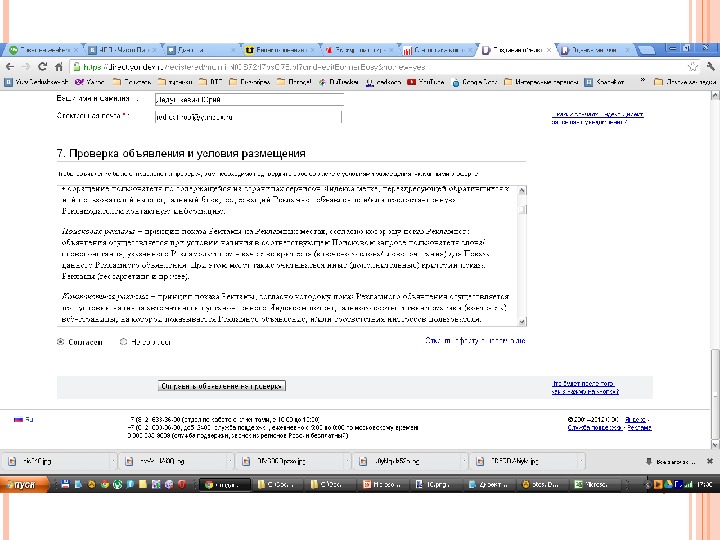Open the offer link right of the radios
This screenshot has width=720, height=540.
pyautogui.click(x=475, y=341)
